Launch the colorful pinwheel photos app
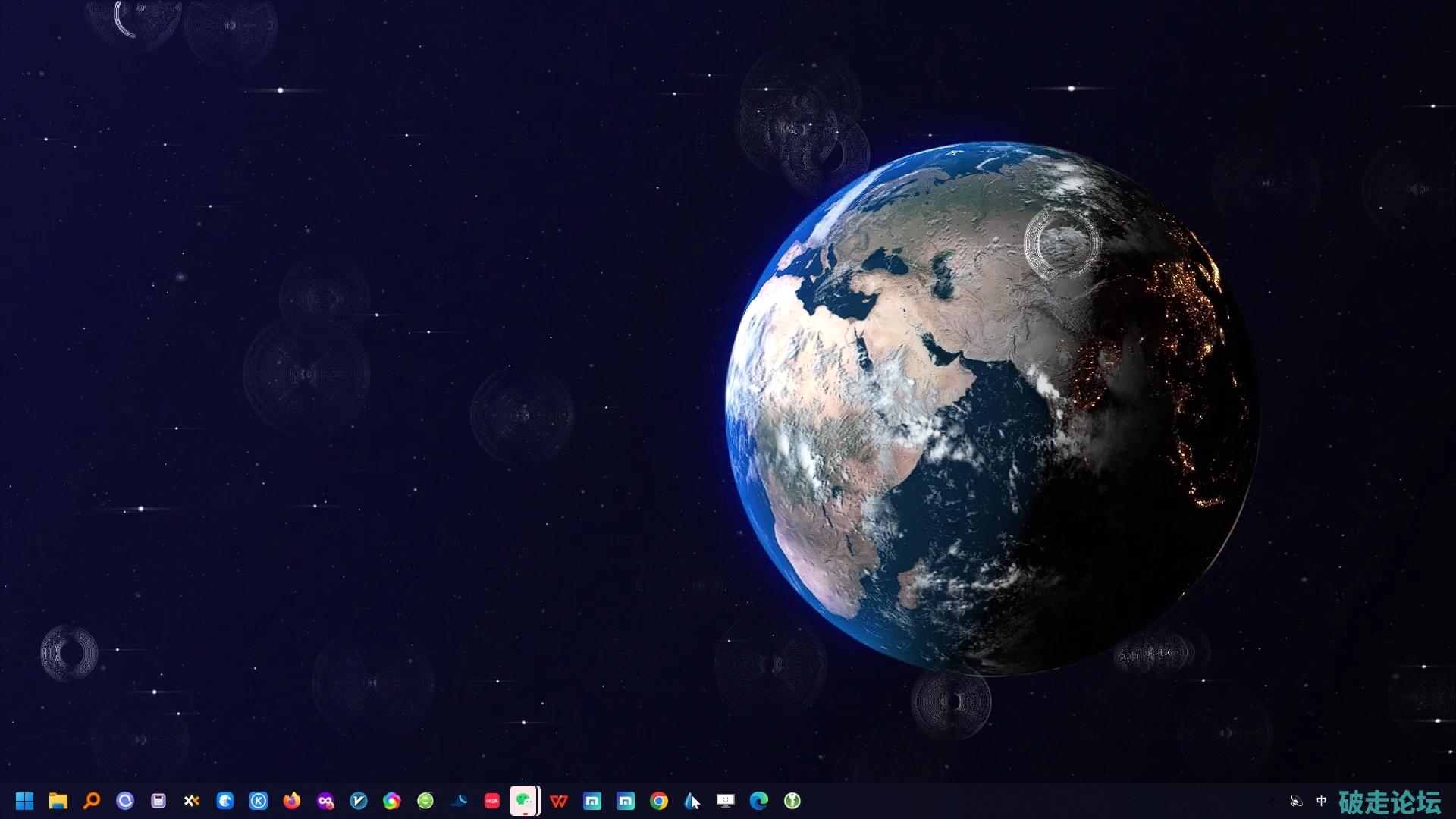1456x819 pixels. (392, 801)
